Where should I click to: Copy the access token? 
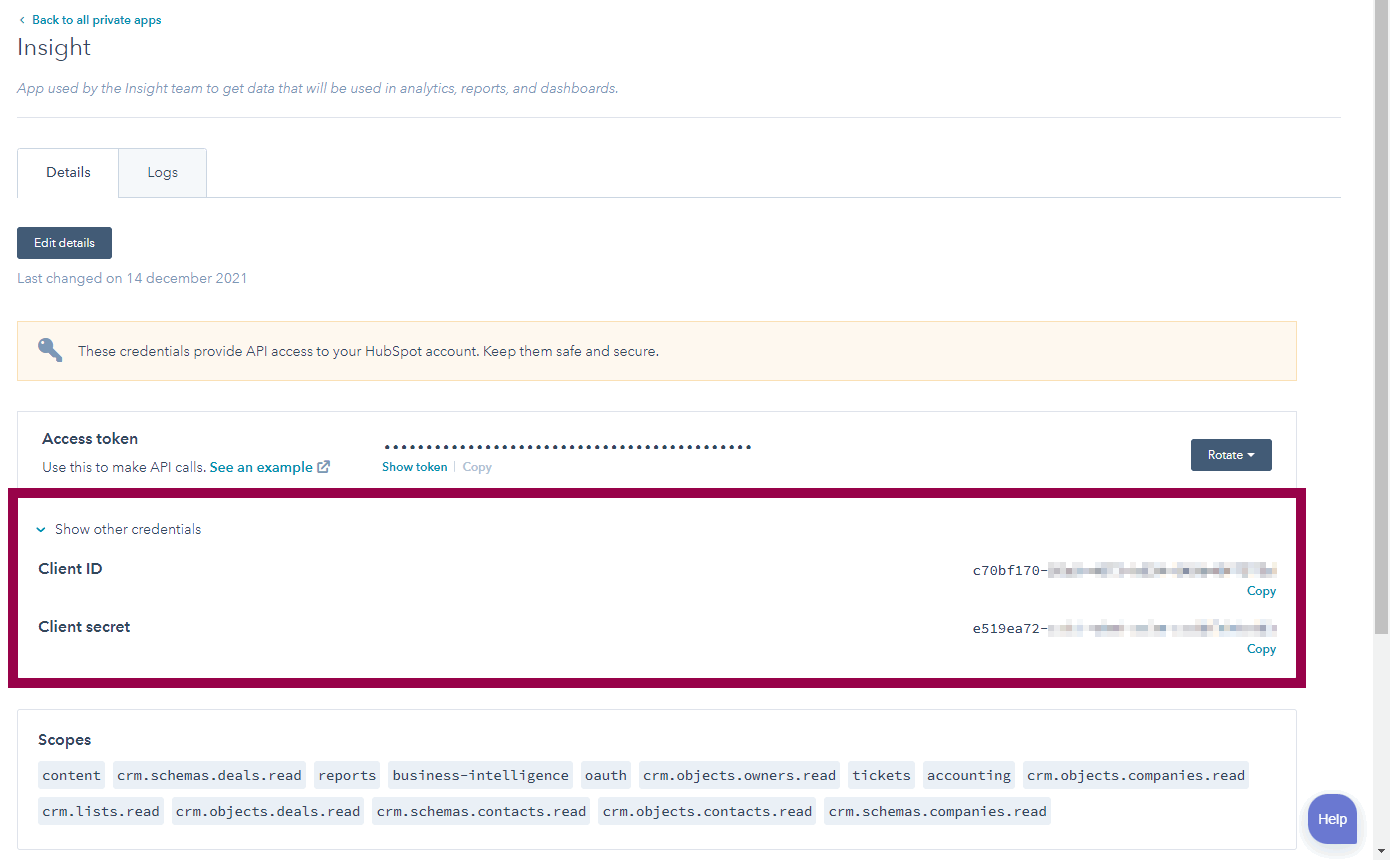(476, 467)
